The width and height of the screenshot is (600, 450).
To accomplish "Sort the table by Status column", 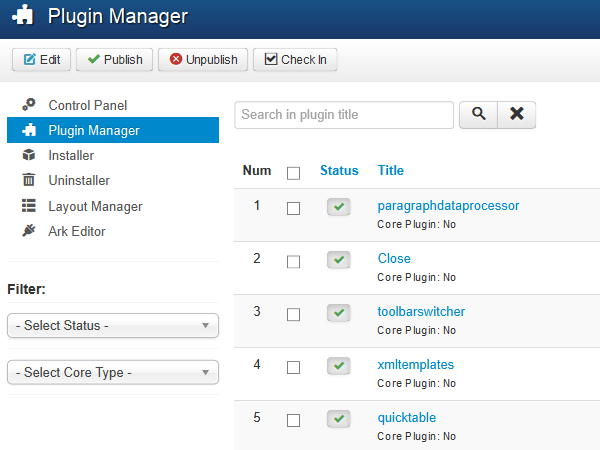I will (339, 171).
